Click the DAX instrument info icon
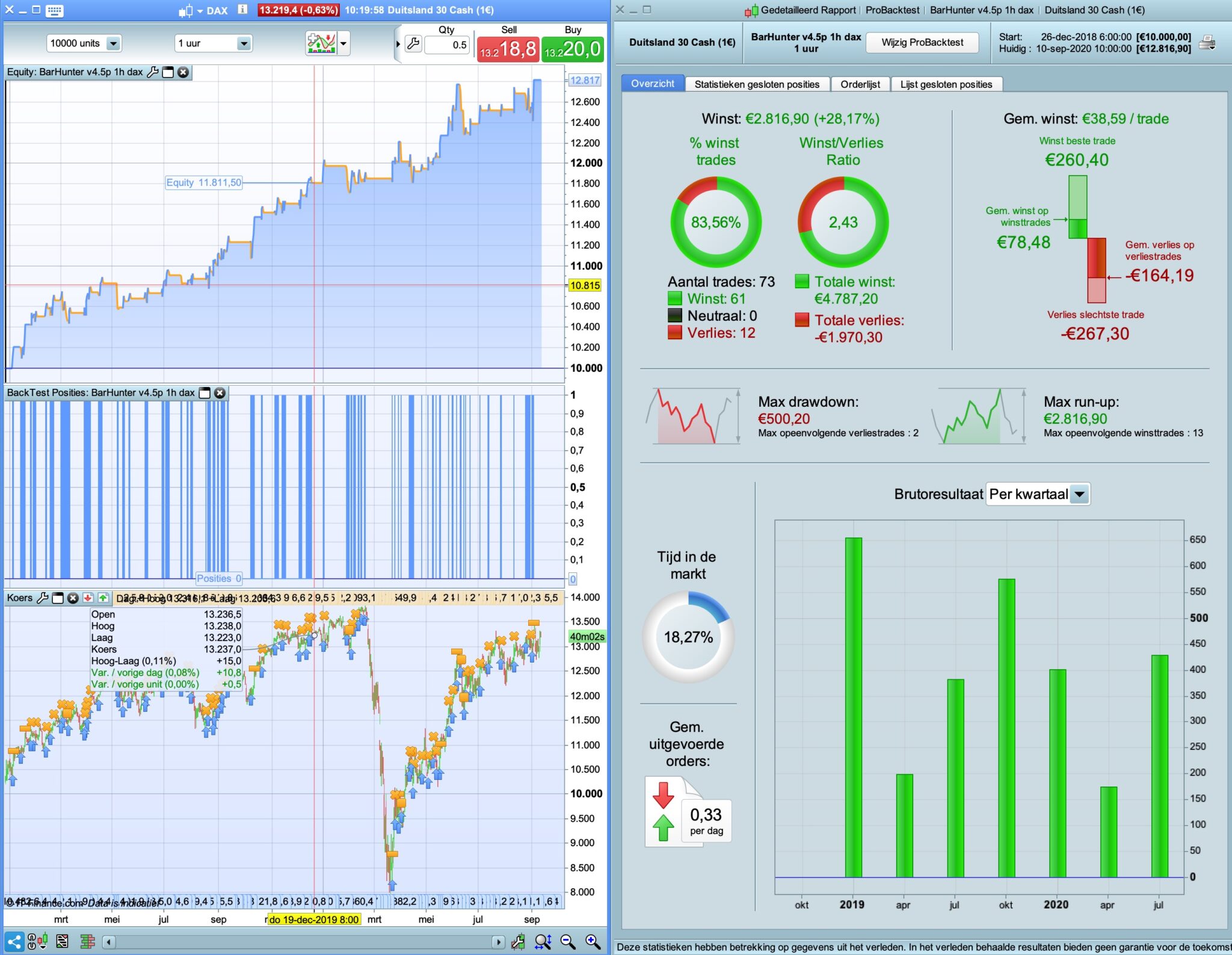The width and height of the screenshot is (1232, 955). pos(242,10)
